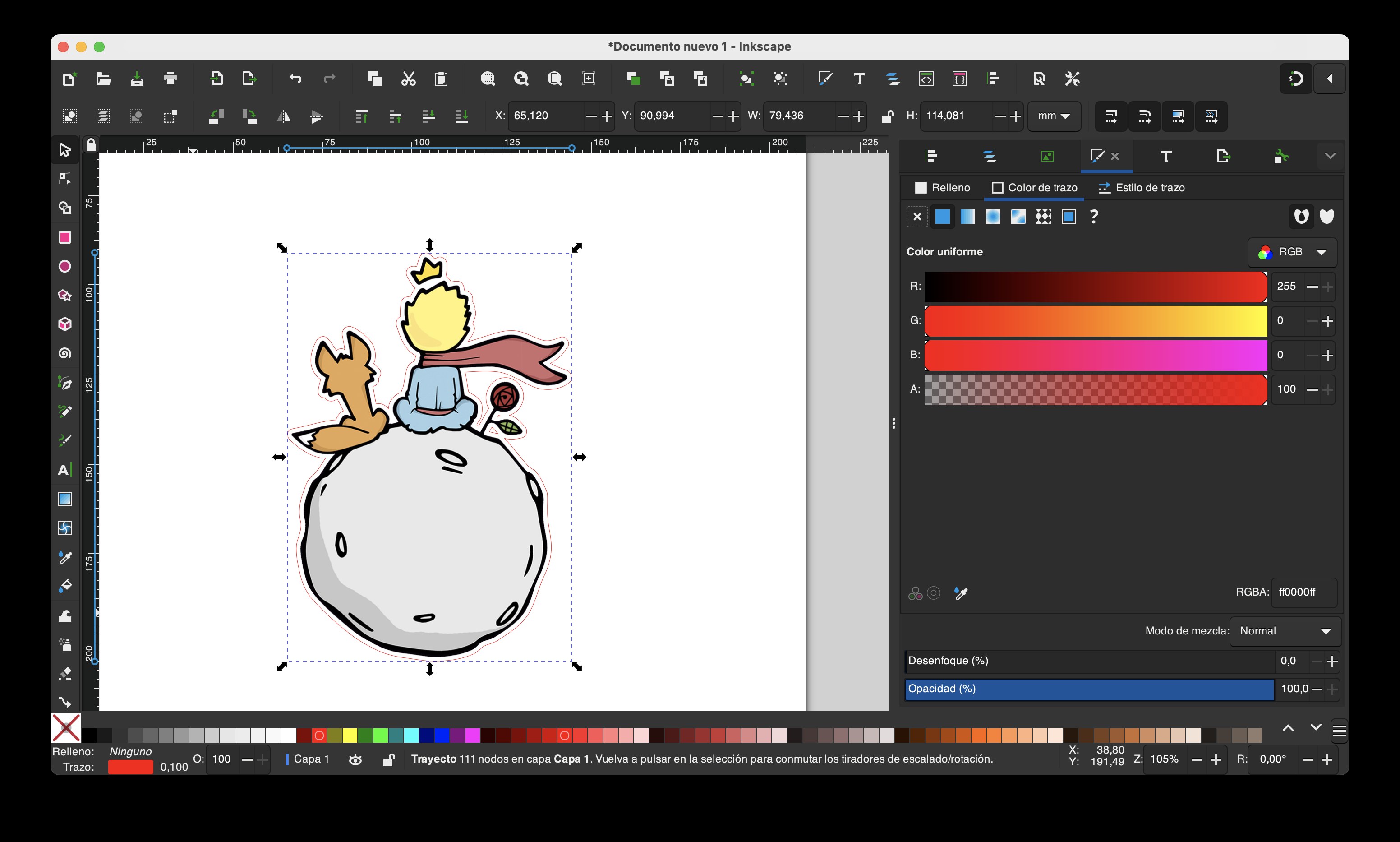This screenshot has width=1400, height=842.
Task: Select the 3D box tool
Action: click(x=64, y=324)
